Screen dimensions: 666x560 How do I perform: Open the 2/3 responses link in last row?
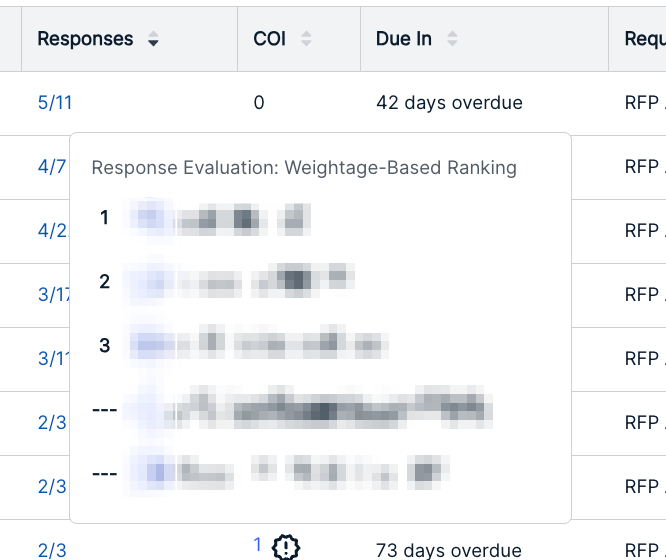tap(52, 550)
